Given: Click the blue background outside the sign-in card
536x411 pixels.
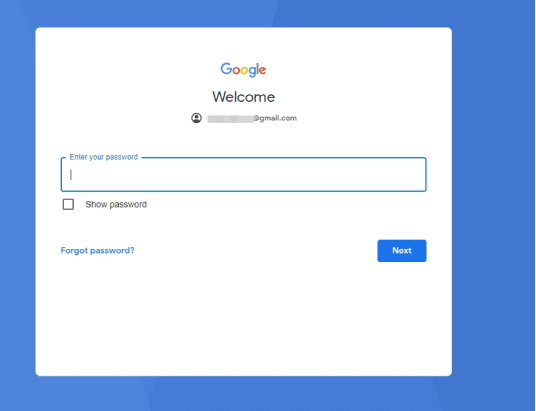Looking at the screenshot, I should [x=492, y=205].
